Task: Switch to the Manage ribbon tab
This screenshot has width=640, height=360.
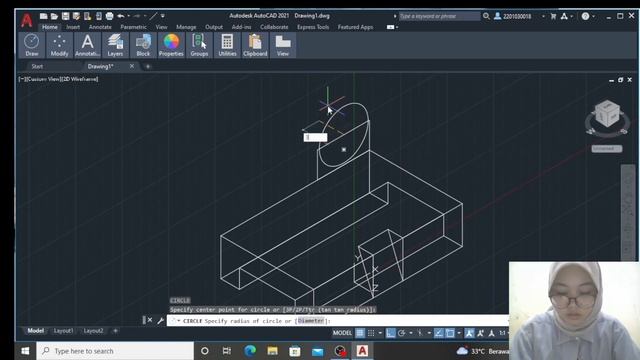Action: 186,27
